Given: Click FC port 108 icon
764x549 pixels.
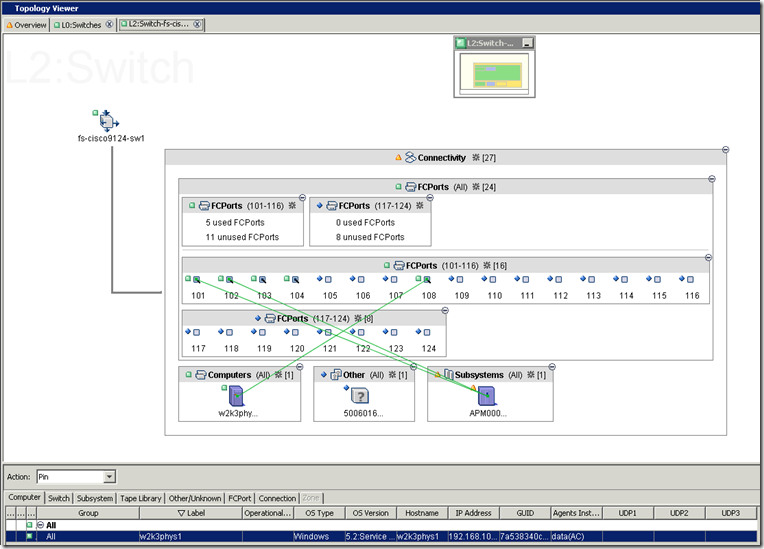Looking at the screenshot, I should point(427,280).
